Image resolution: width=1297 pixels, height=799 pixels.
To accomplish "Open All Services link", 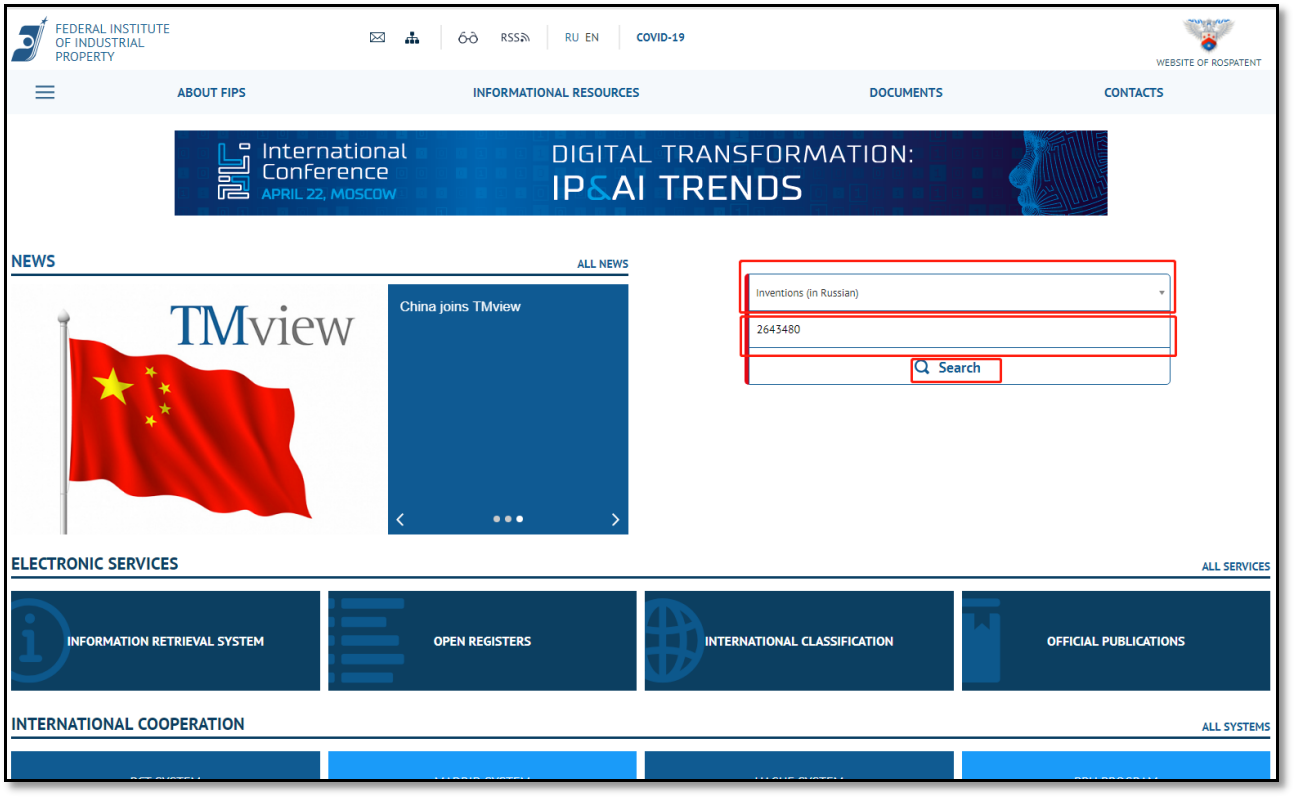I will (x=1235, y=566).
